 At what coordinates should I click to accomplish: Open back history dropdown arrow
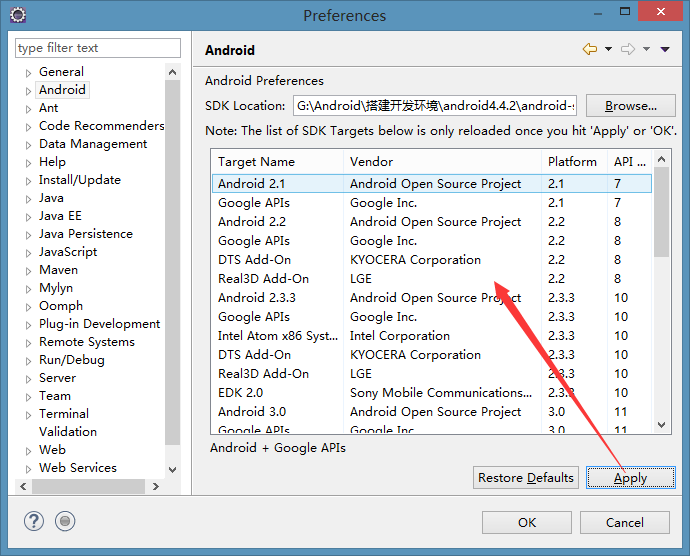point(608,49)
